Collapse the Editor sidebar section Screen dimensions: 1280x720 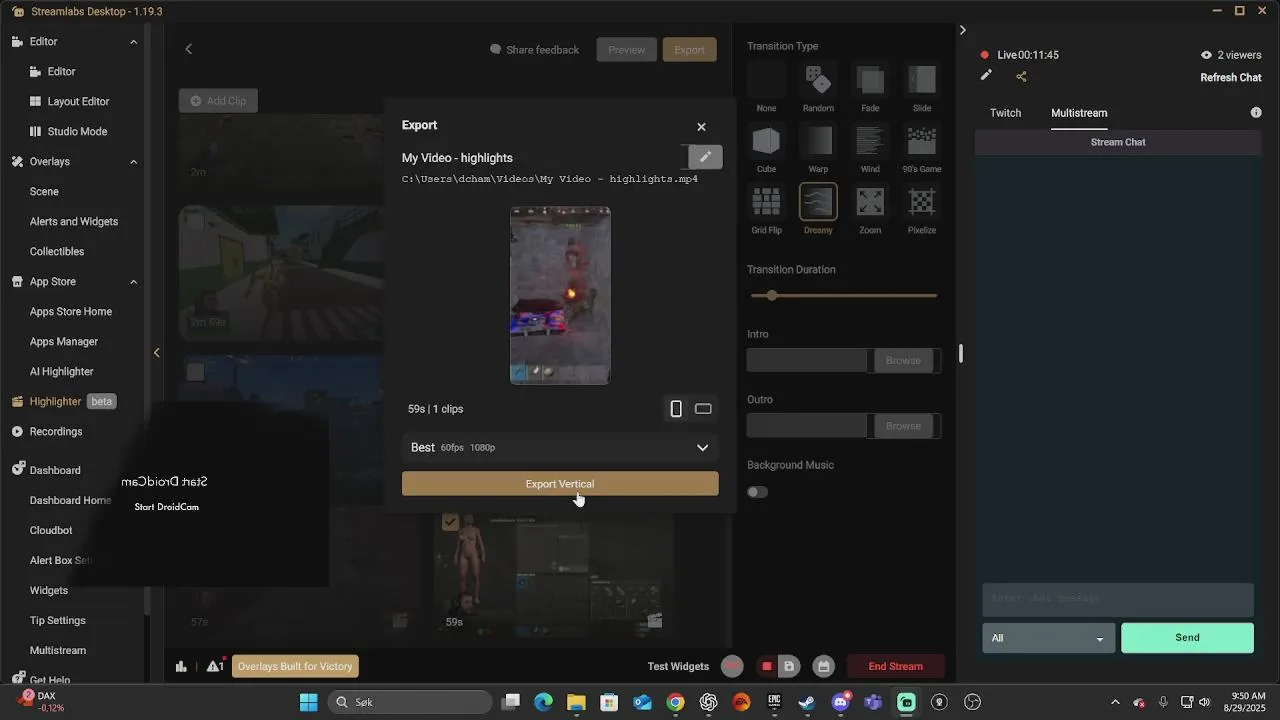click(x=134, y=42)
